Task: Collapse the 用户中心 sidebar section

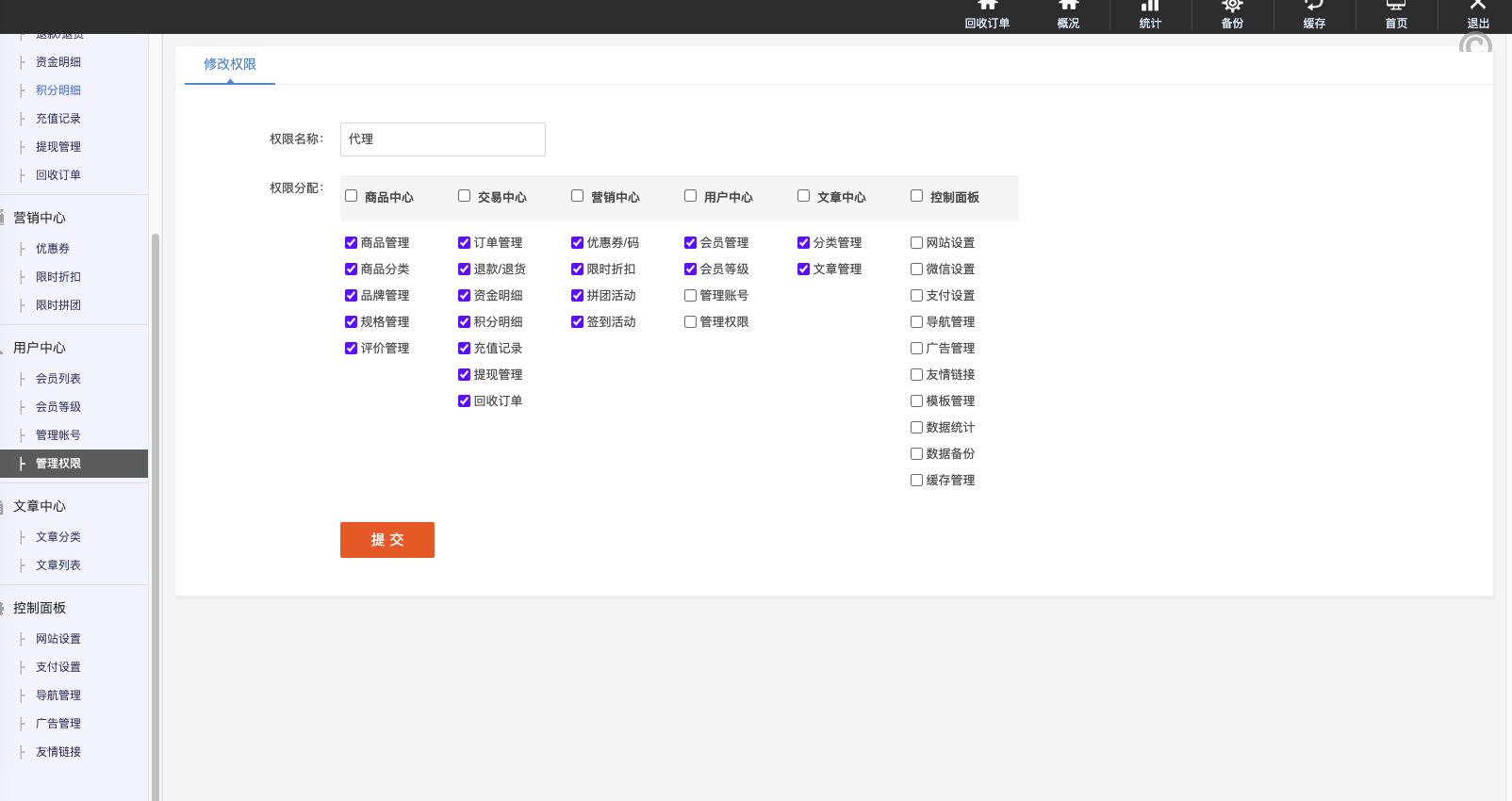Action: [x=40, y=348]
